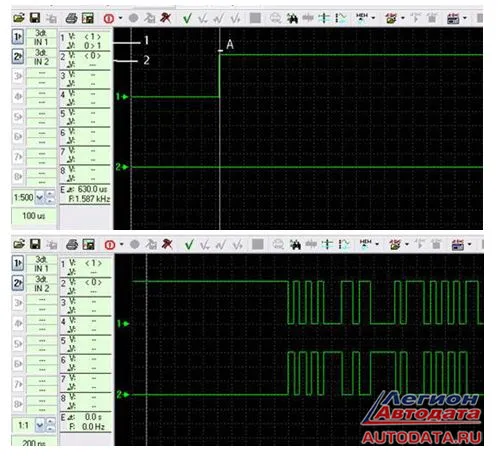498x456 pixels.
Task: Click the IN 1 input label in bottom window
Action: [x=41, y=268]
